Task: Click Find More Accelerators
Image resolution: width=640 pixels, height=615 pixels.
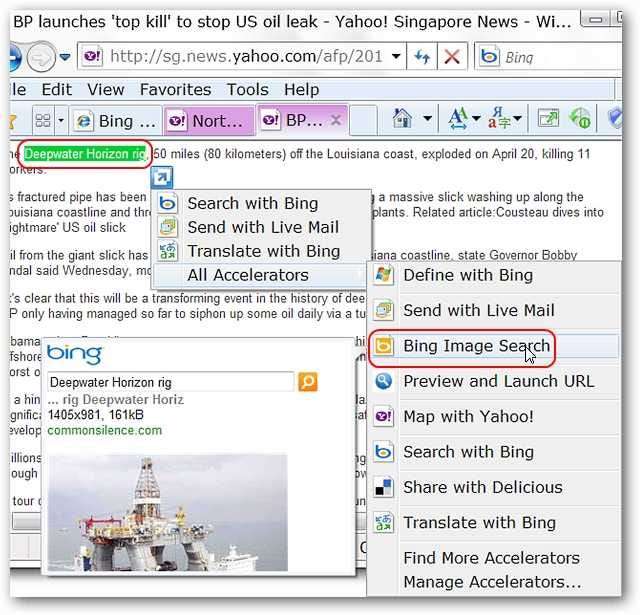Action: click(x=491, y=557)
